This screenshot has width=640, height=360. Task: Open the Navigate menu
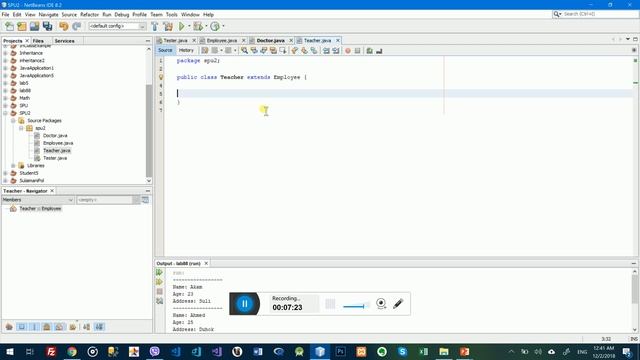[x=49, y=14]
